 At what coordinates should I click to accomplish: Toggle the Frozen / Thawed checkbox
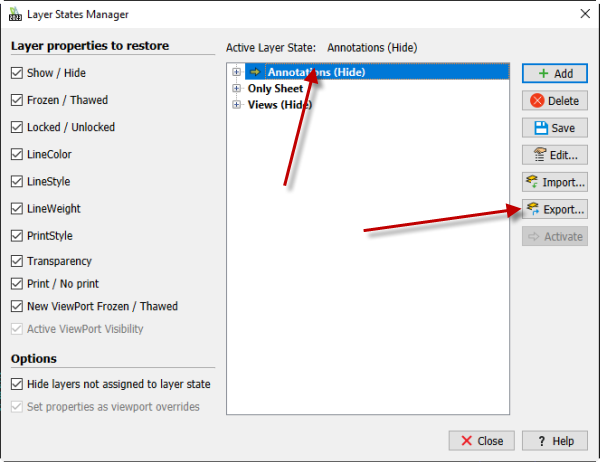coord(17,100)
